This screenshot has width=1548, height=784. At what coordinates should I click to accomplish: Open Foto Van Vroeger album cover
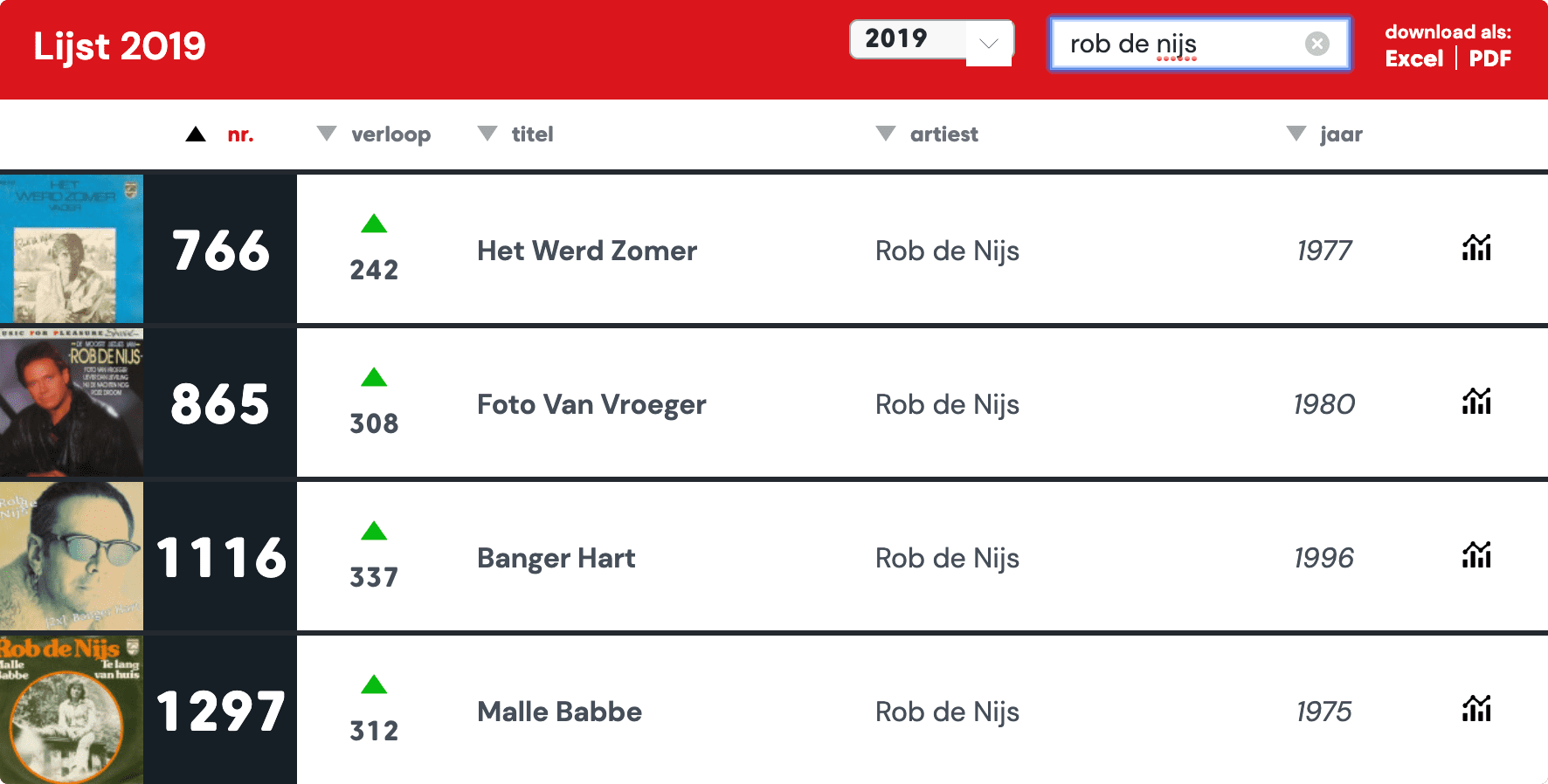click(x=71, y=403)
